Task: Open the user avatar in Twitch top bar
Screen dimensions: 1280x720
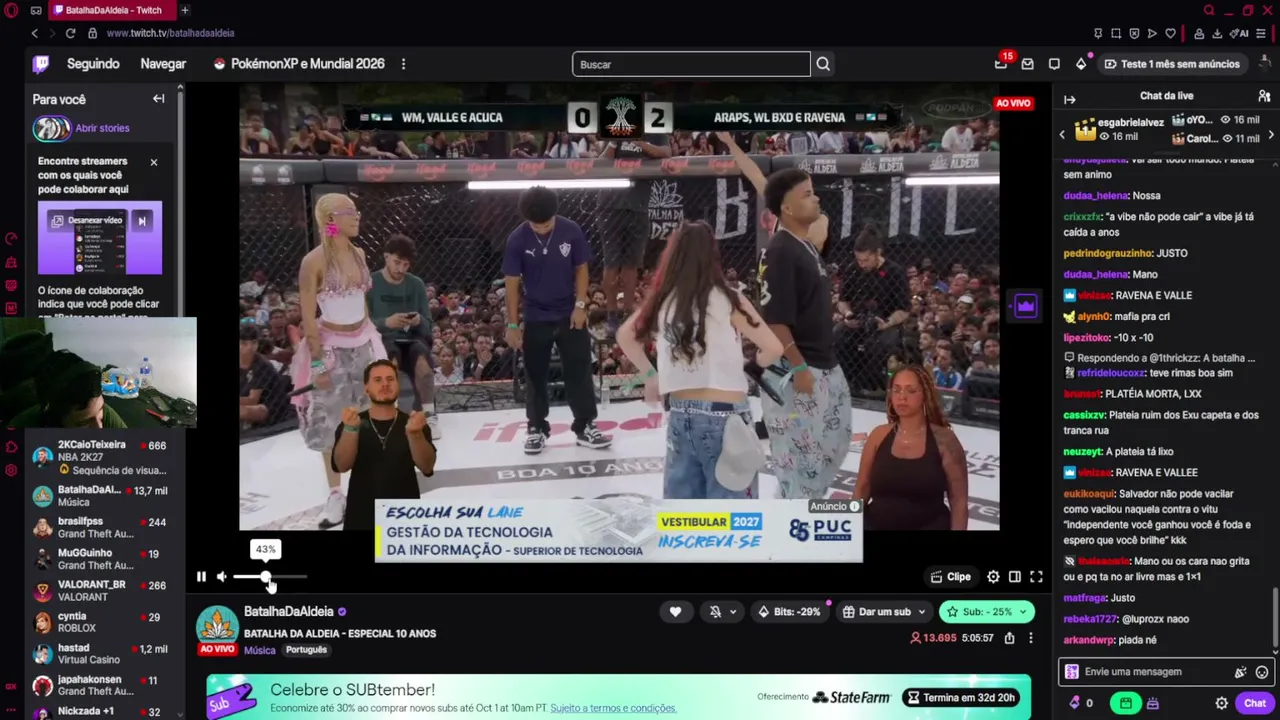Action: [x=1263, y=64]
